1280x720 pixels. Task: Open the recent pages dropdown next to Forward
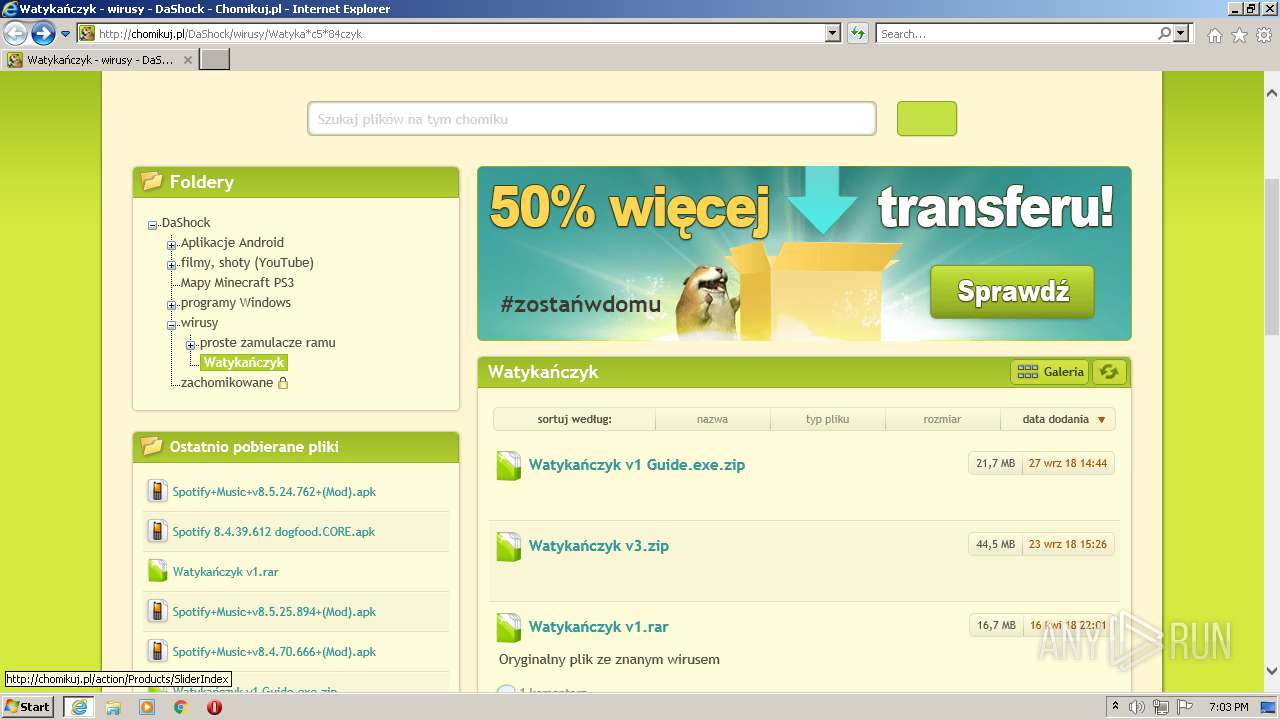coord(66,34)
